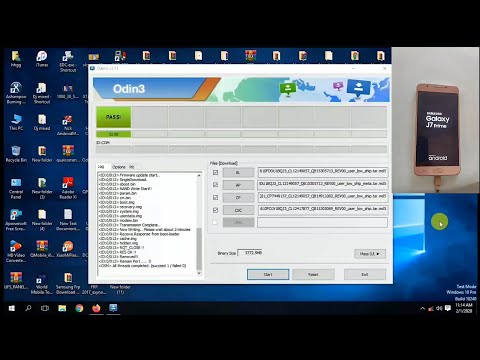Open the Mass D/L dropdown
This screenshot has width=480, height=360.
pos(370,254)
